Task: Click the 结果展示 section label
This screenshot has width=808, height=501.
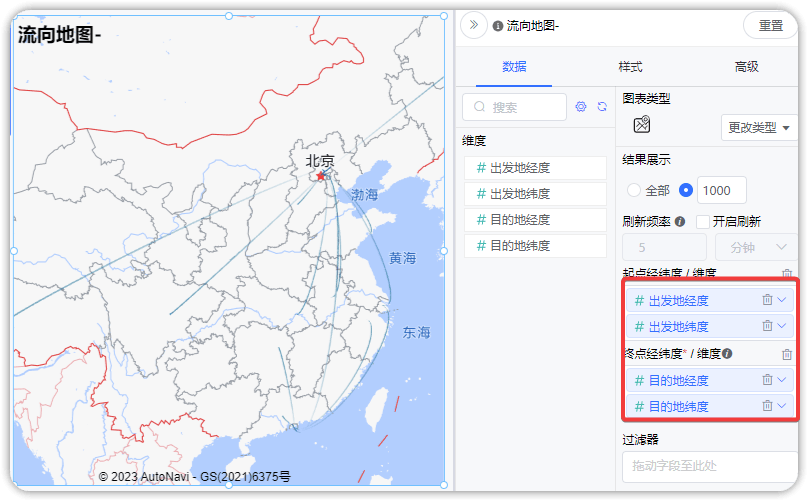Action: [646, 160]
